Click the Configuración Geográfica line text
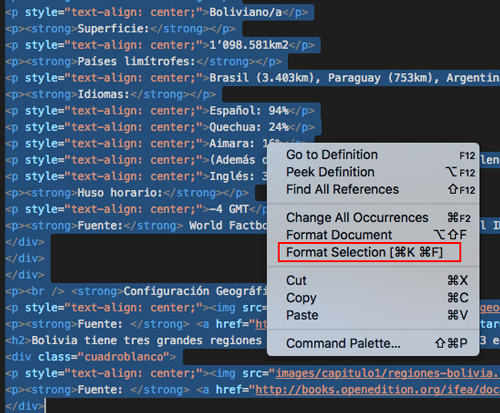 pyautogui.click(x=195, y=291)
